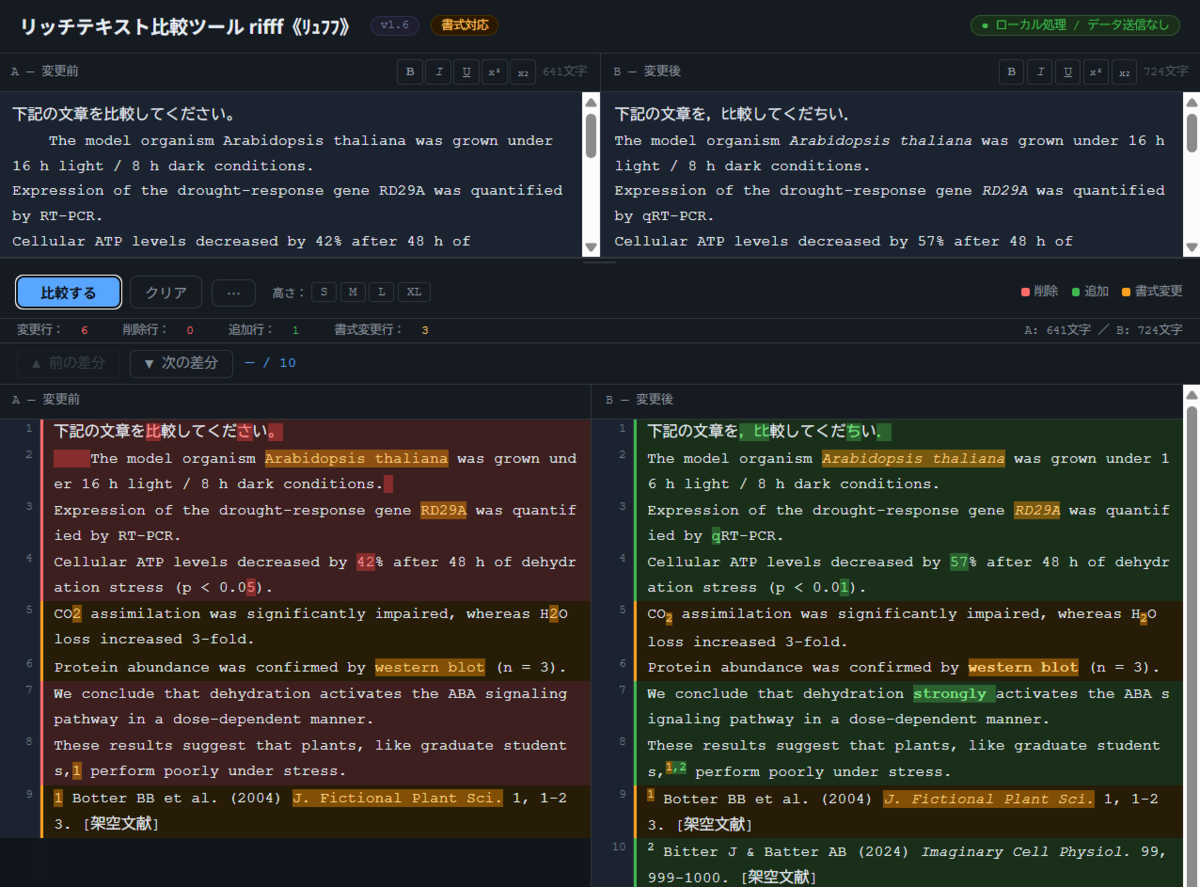
Task: Click highlighted 'western blot' in diff A
Action: tap(430, 667)
